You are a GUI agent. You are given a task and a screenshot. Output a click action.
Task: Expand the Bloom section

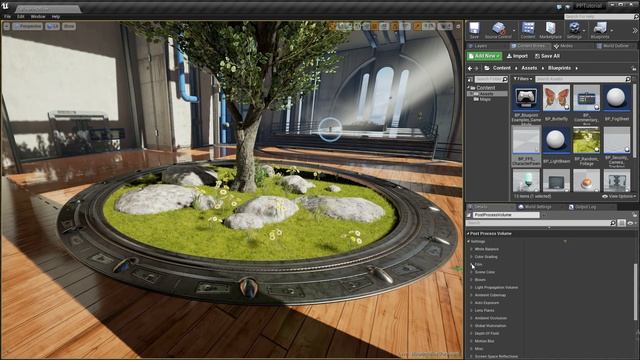[471, 280]
